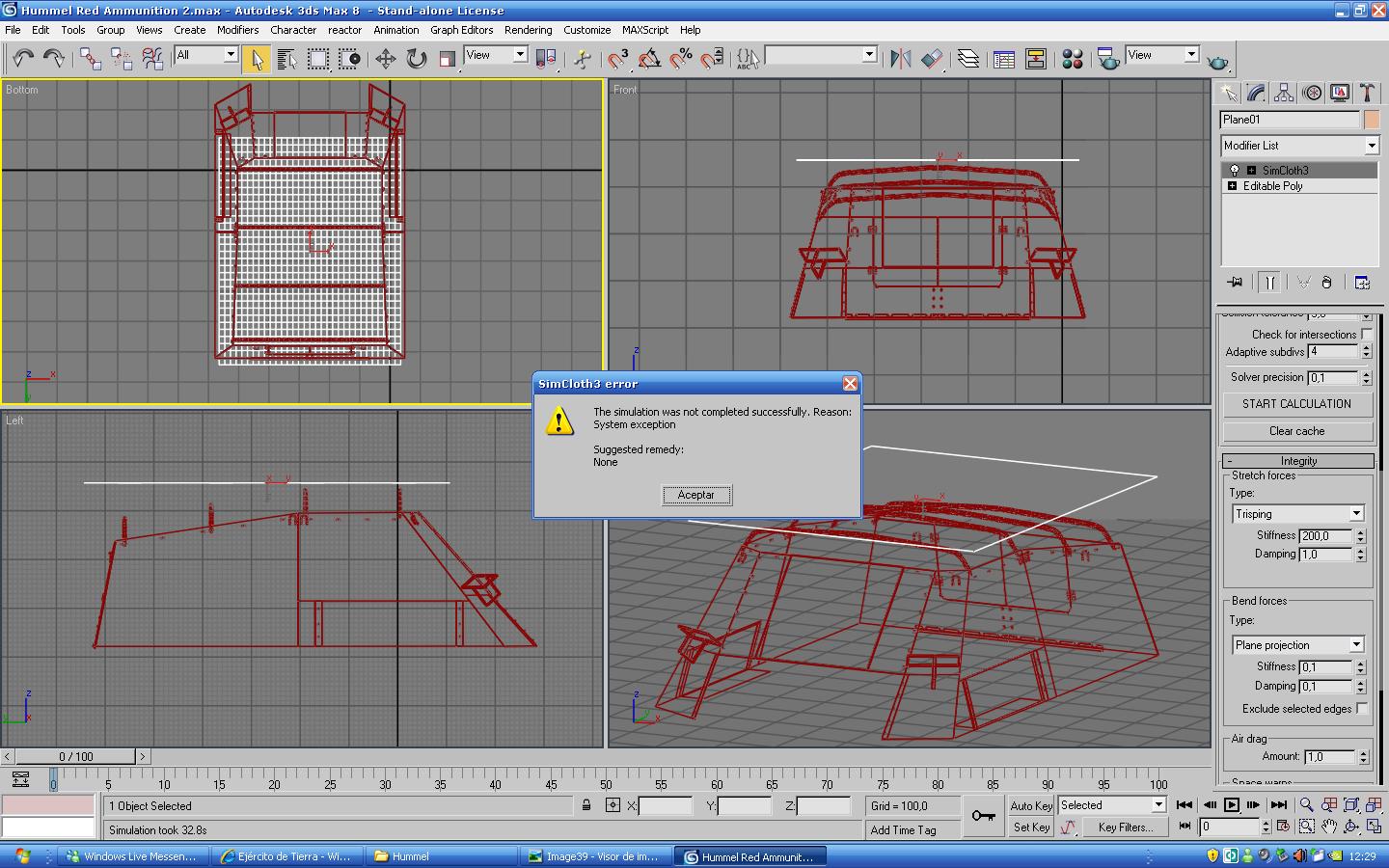Click the Redo arrow in the main toolbar
Viewport: 1389px width, 868px height.
(54, 59)
